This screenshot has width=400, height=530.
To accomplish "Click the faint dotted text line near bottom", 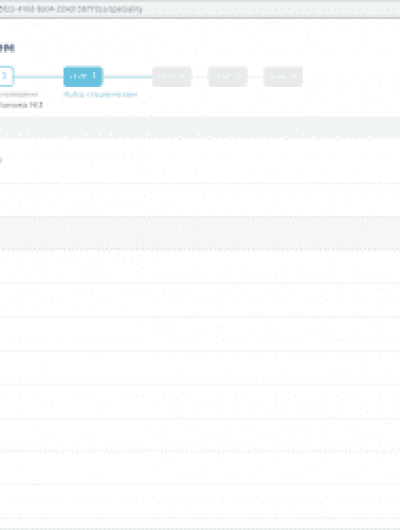I will pos(200,451).
